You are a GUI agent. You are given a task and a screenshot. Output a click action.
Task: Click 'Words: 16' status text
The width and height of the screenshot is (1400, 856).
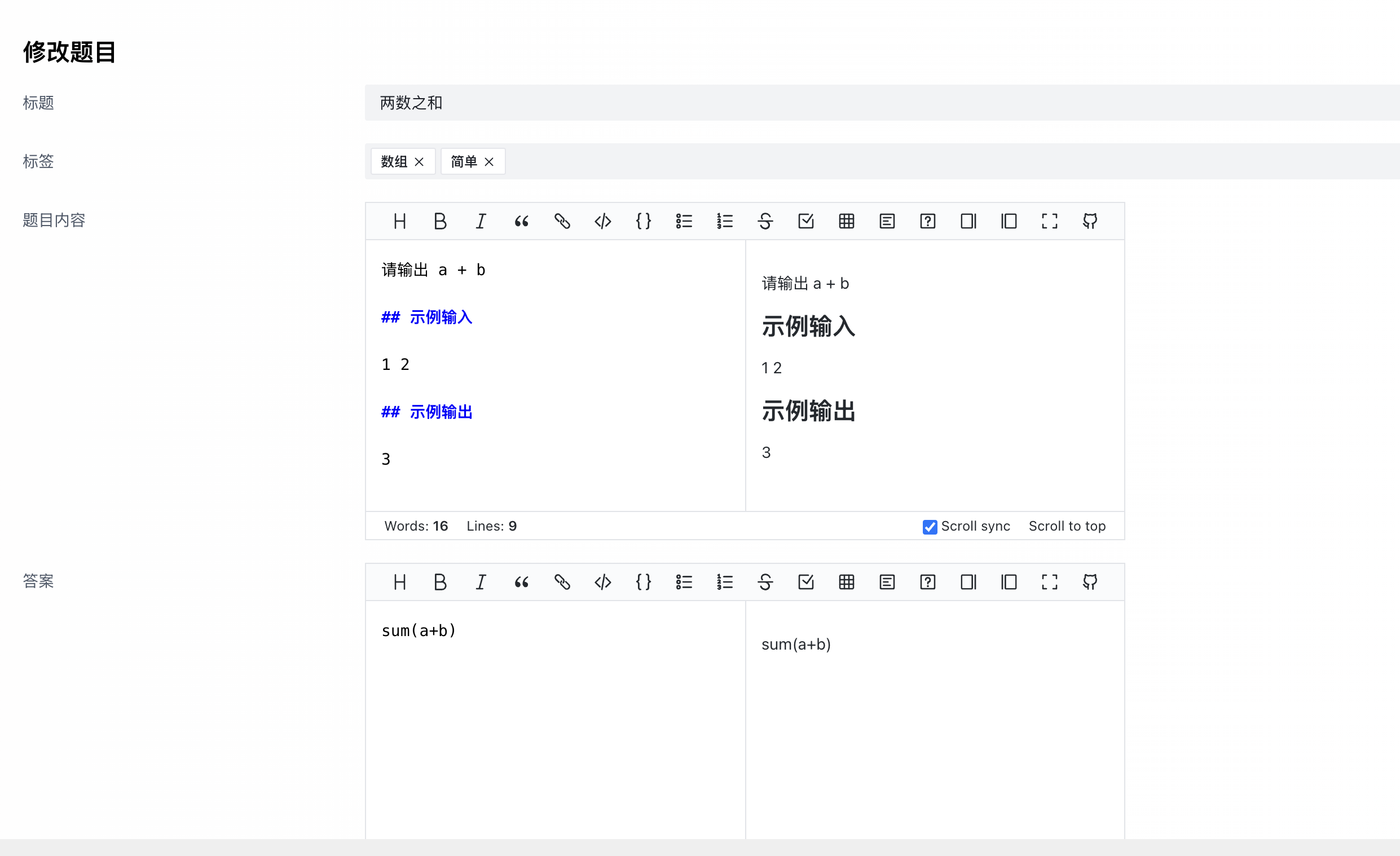pos(416,526)
